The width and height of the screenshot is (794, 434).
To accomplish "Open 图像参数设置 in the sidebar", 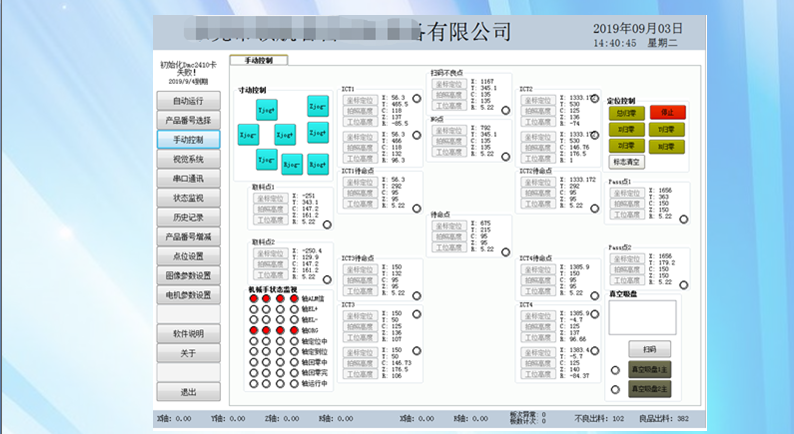I will (x=188, y=275).
